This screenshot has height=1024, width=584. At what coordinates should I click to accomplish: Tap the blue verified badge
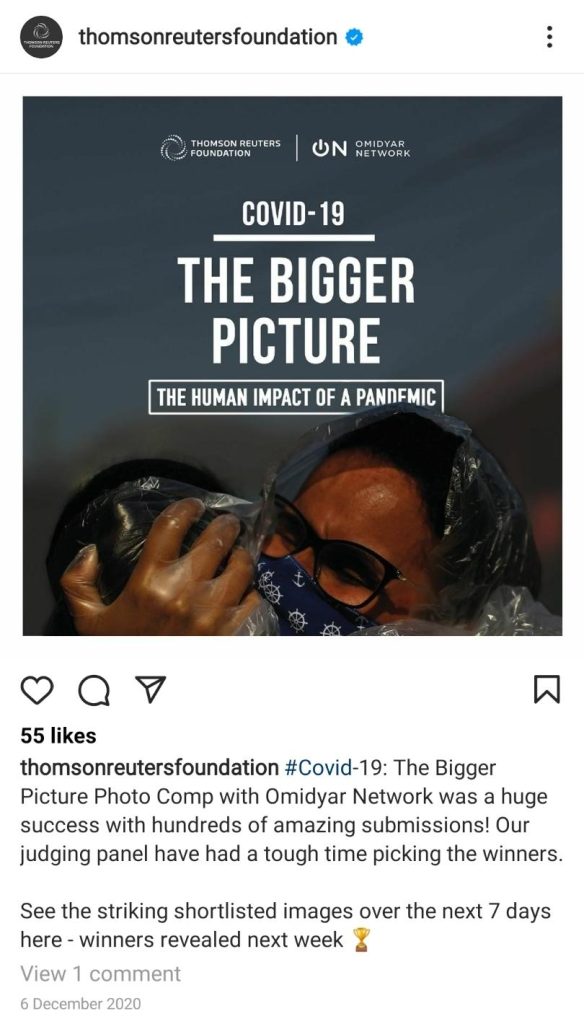click(354, 38)
